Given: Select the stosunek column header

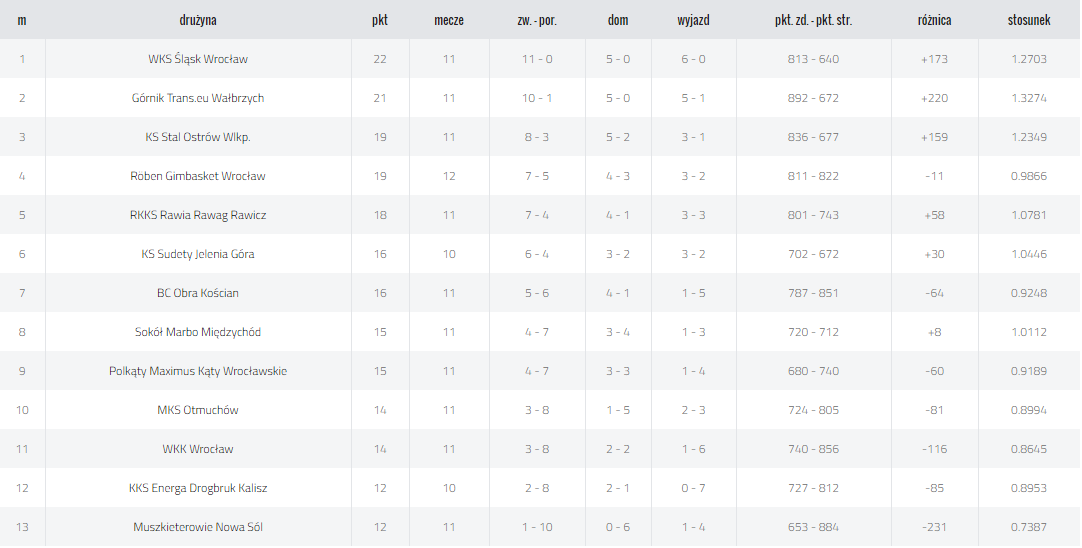Looking at the screenshot, I should click(x=1029, y=20).
